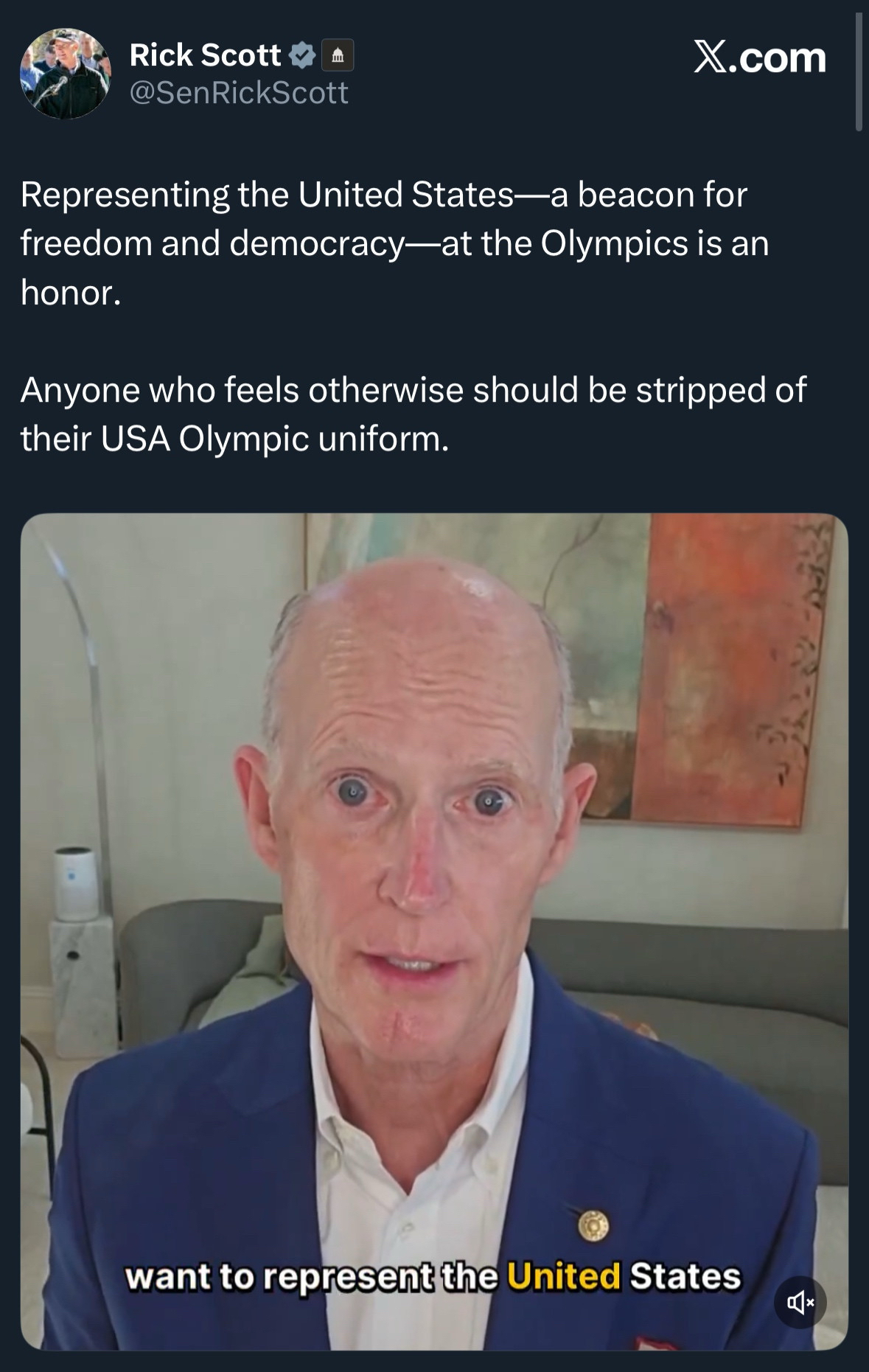Open the @SenRickScott handle link
The height and width of the screenshot is (1372, 869).
tap(239, 93)
